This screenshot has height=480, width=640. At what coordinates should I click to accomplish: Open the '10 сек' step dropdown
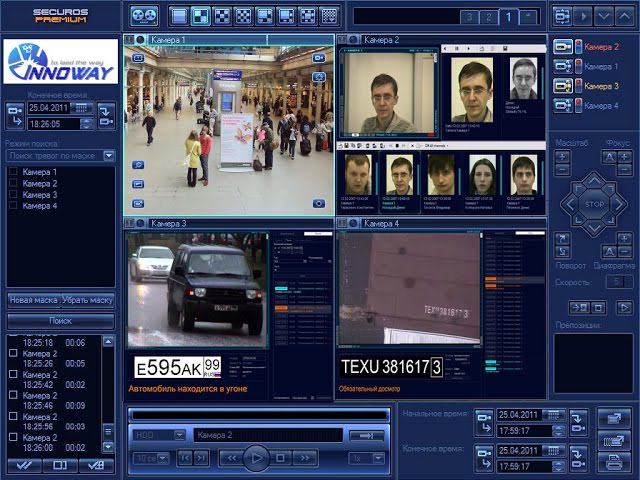click(163, 458)
